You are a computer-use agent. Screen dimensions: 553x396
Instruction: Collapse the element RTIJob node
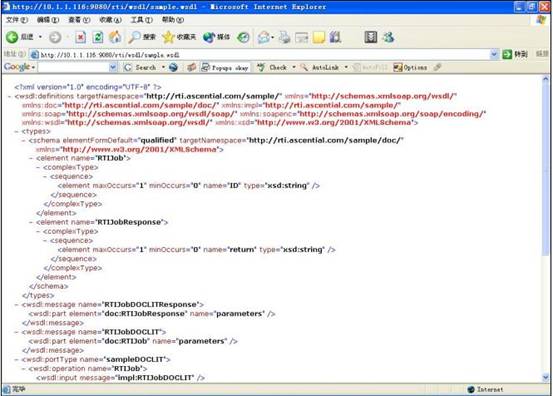[x=31, y=158]
